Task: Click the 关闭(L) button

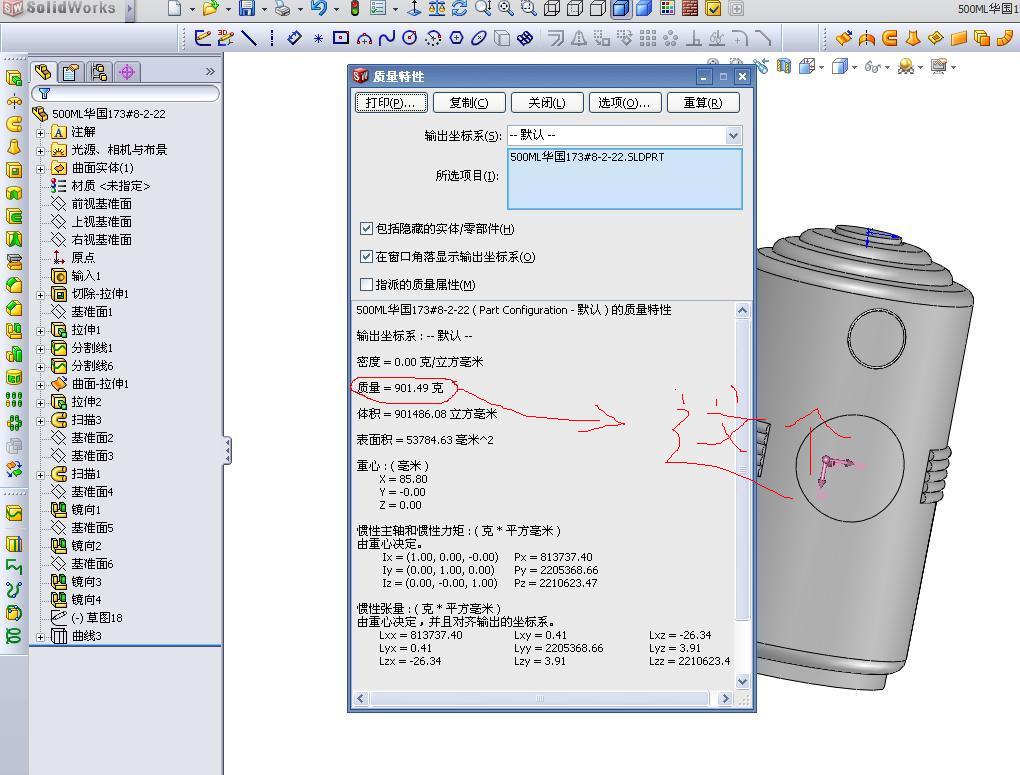Action: [x=547, y=103]
